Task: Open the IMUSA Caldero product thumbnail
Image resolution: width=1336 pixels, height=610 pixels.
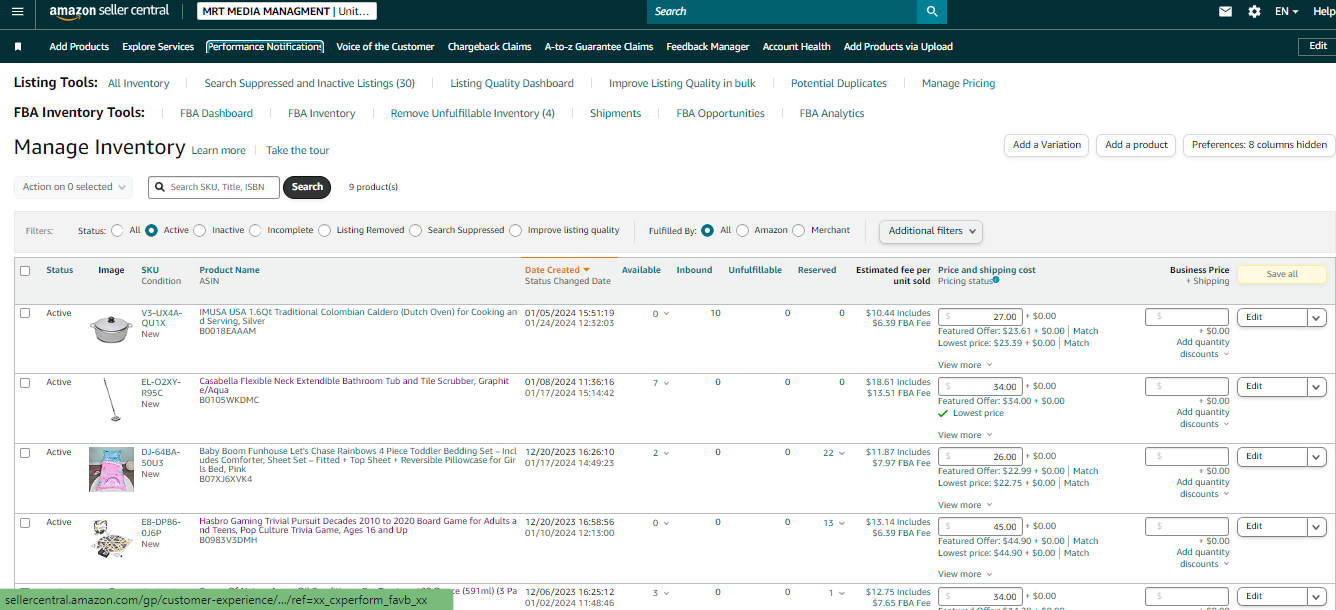Action: [x=111, y=329]
